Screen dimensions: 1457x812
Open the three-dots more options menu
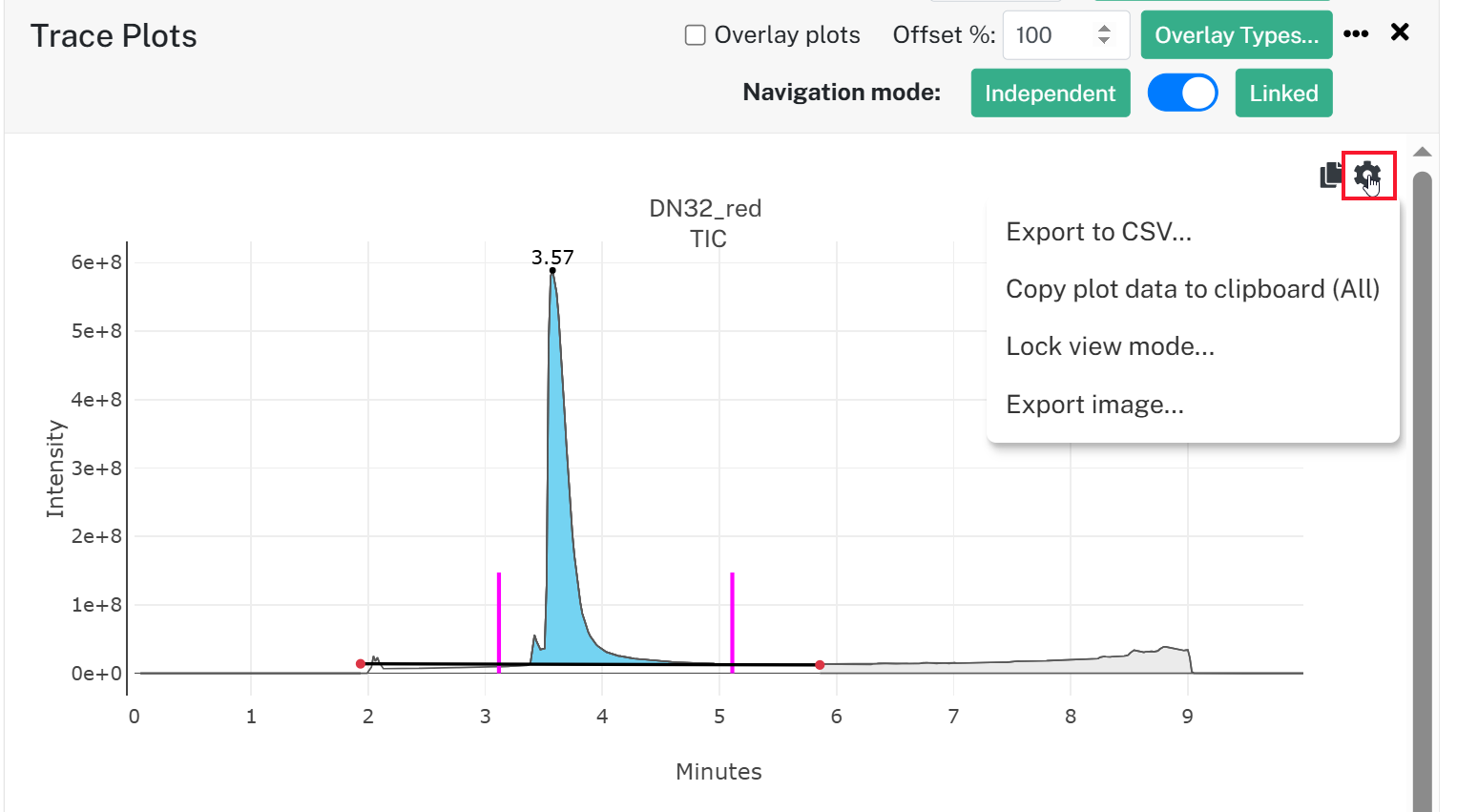pyautogui.click(x=1356, y=33)
